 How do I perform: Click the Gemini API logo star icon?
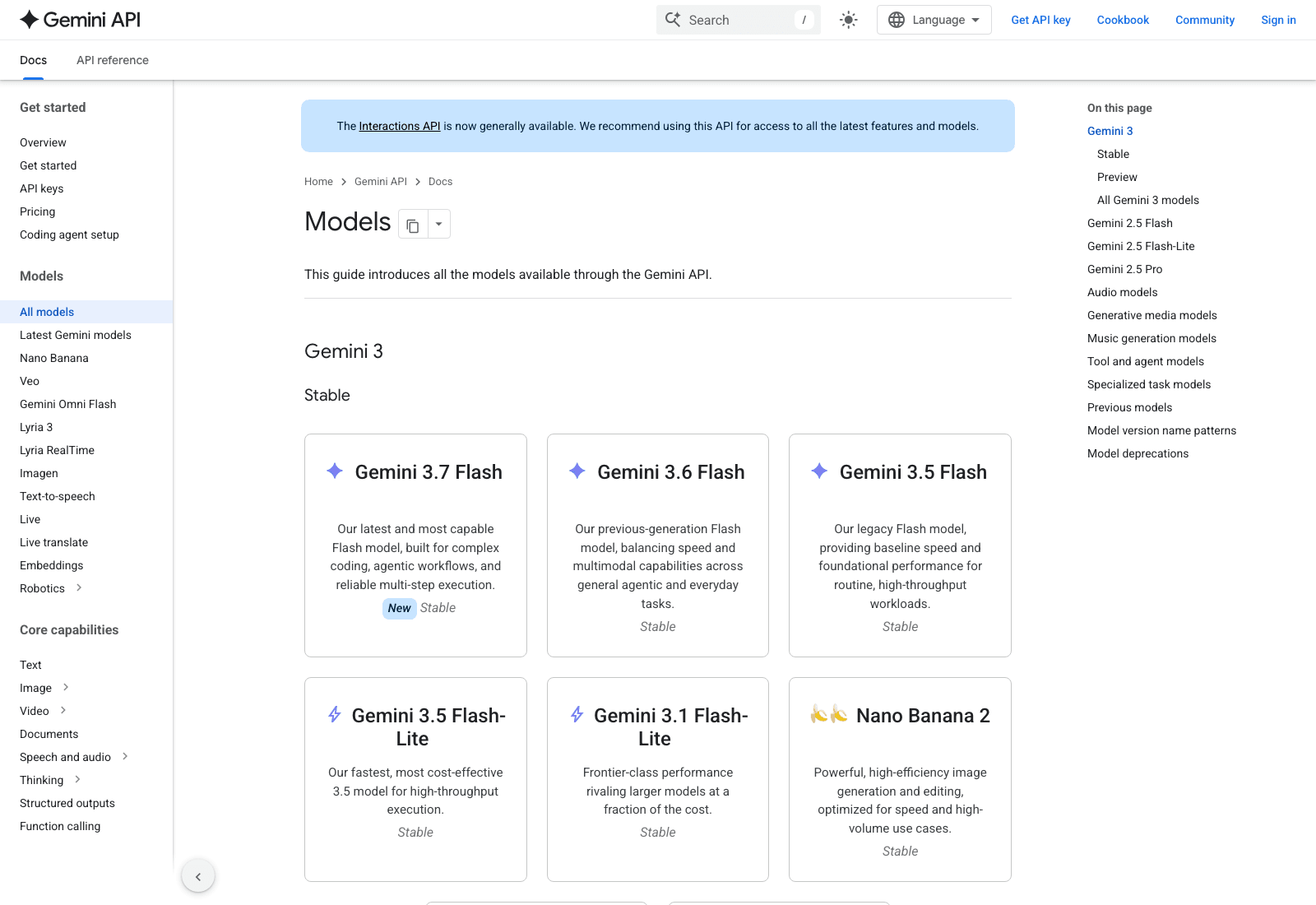pos(30,20)
